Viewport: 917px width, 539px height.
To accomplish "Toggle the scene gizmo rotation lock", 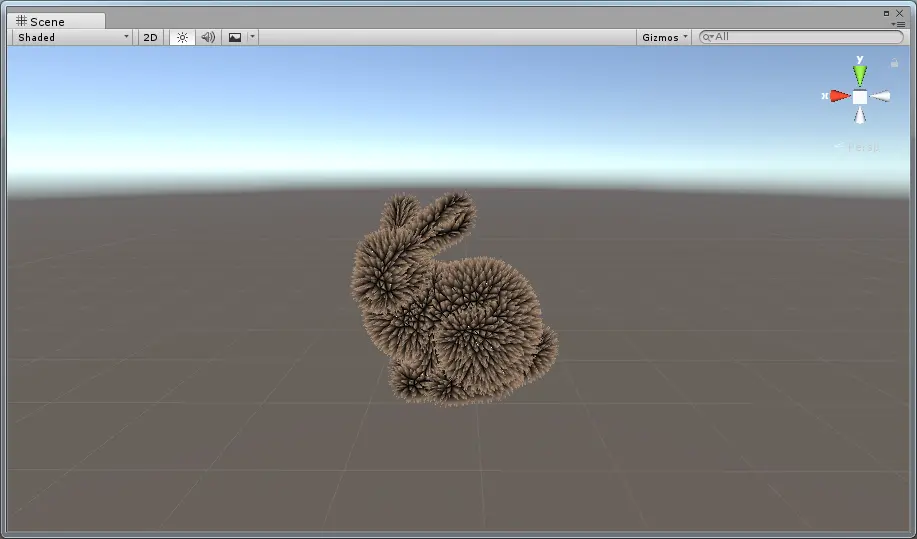I will point(894,63).
